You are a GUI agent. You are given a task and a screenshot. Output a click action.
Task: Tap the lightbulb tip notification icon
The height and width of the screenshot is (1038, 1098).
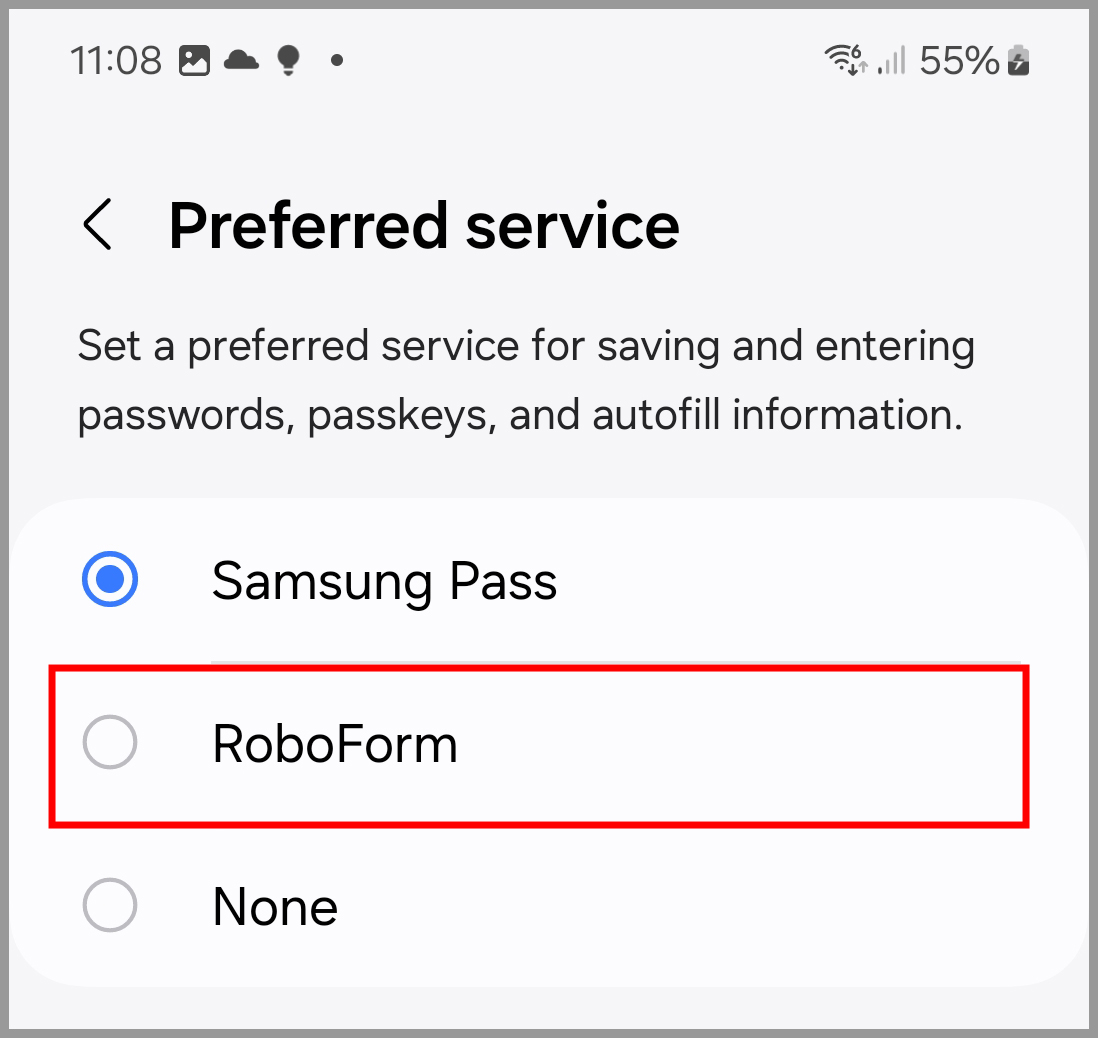pyautogui.click(x=289, y=60)
